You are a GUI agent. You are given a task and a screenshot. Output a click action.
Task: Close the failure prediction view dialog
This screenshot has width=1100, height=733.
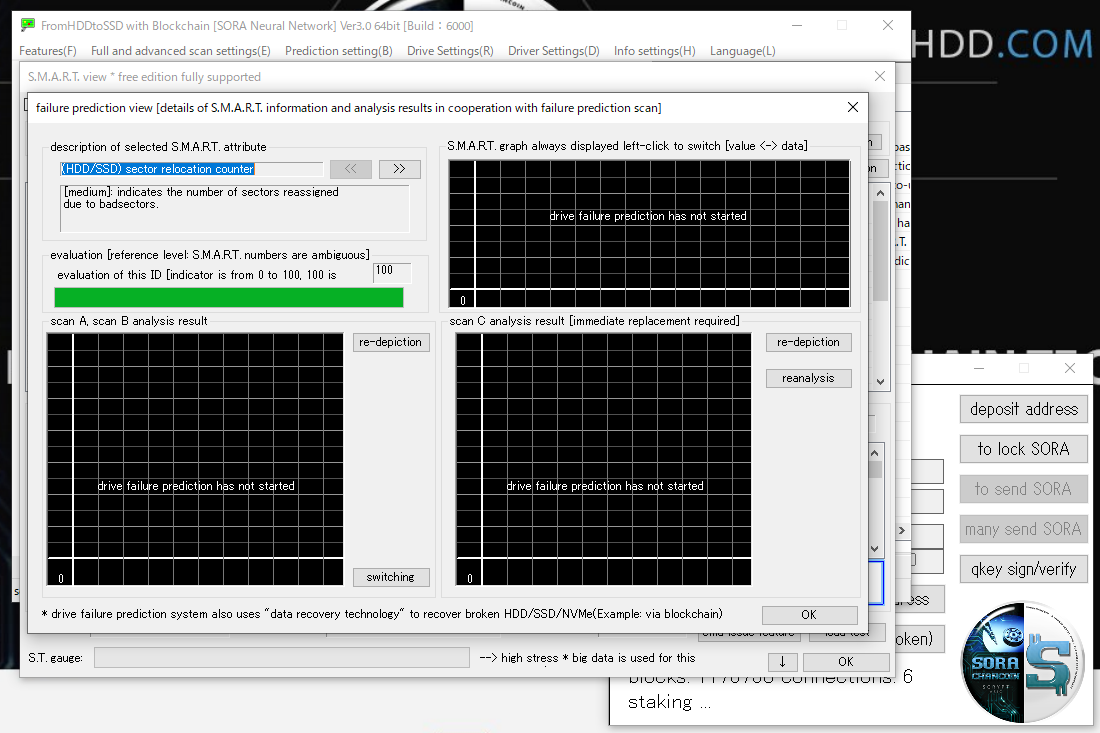pyautogui.click(x=852, y=107)
